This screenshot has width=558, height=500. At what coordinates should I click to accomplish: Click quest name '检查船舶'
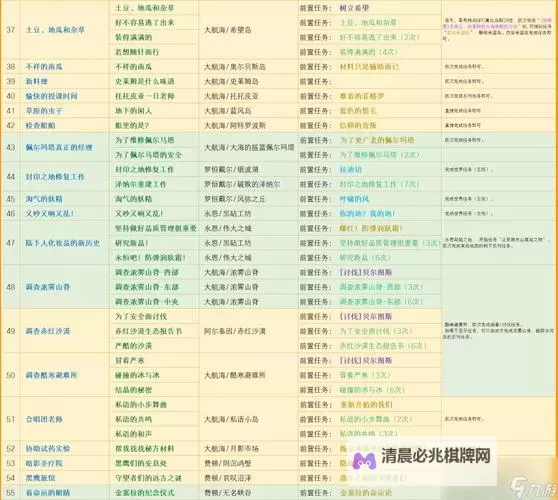tap(40, 126)
